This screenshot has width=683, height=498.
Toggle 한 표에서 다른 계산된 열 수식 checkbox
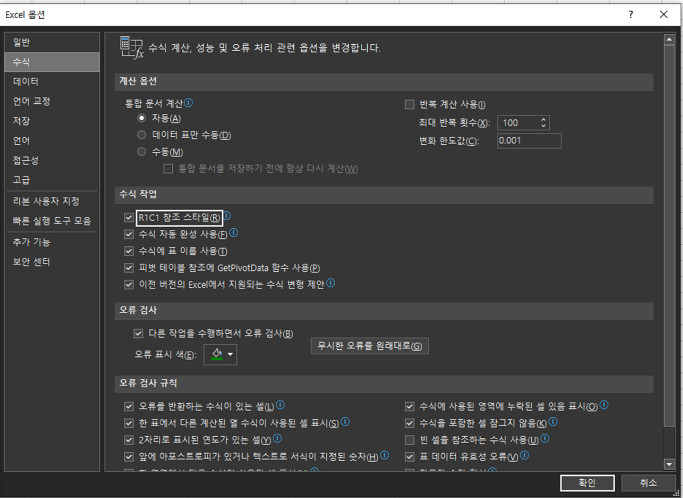coord(128,423)
